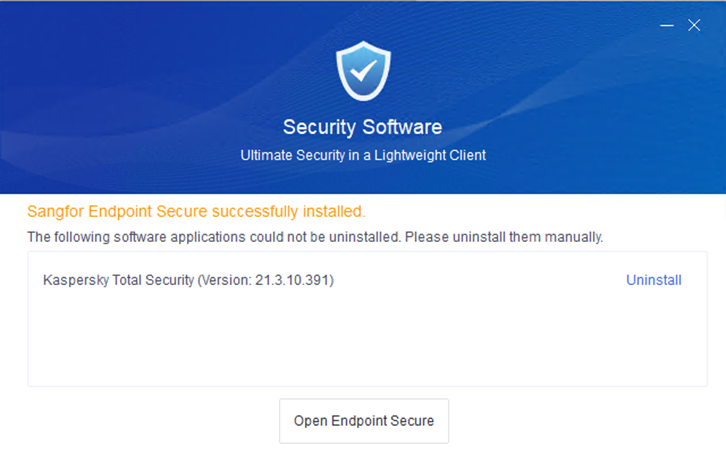The image size is (726, 454).
Task: Click white footer area beside Open Endpoint Secure
Action: coord(580,421)
